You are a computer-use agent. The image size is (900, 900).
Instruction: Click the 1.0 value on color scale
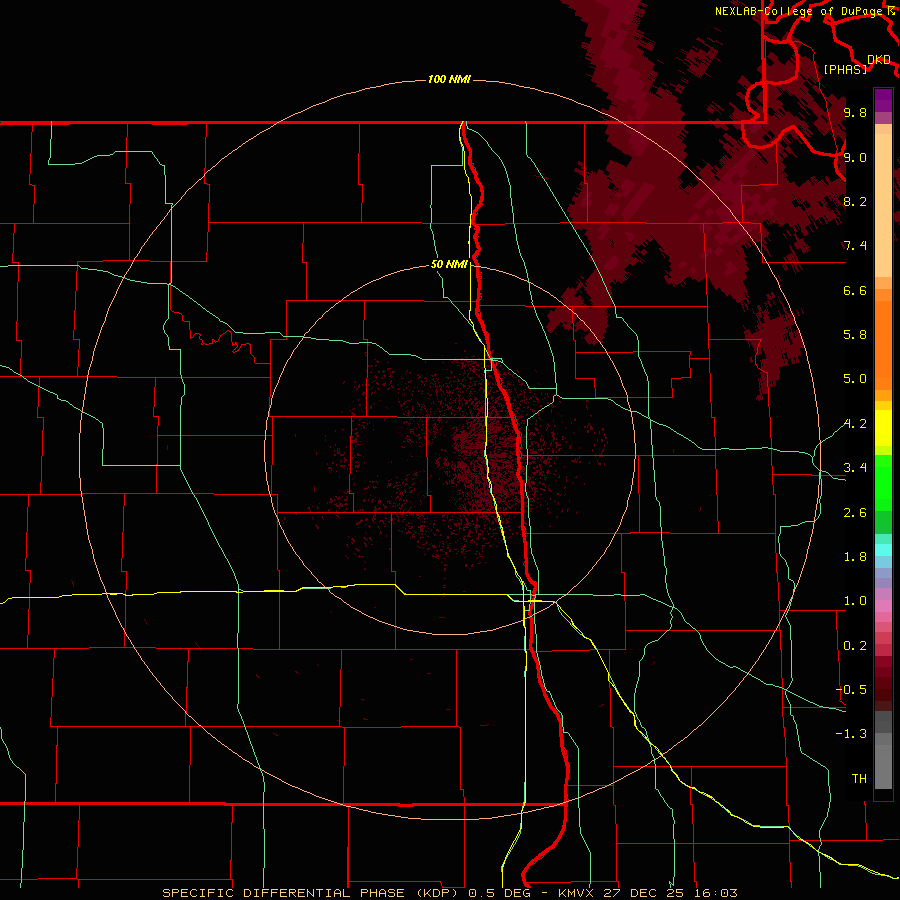pyautogui.click(x=855, y=601)
